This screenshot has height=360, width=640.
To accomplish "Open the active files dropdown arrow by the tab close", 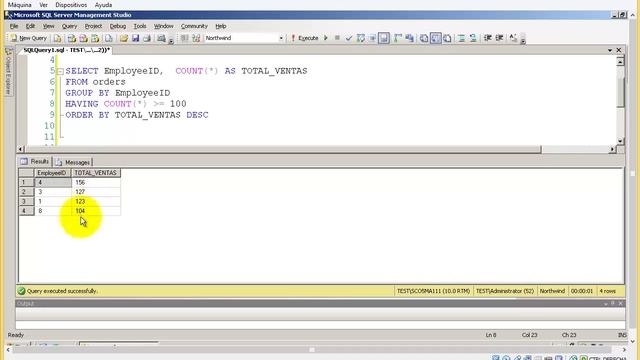I will (610, 50).
